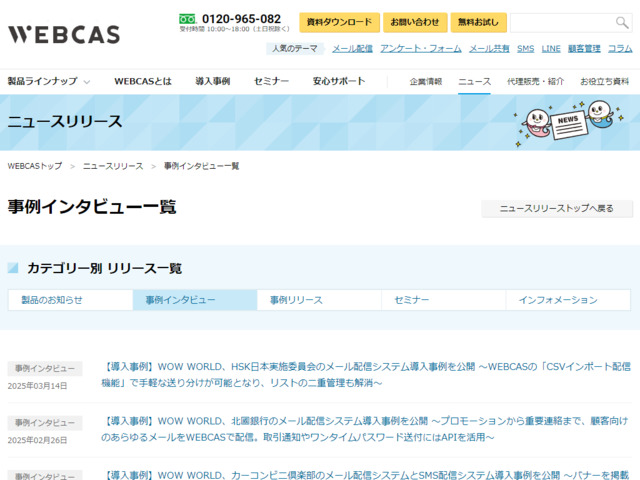The image size is (640, 480).
Task: Select インフォメーション category tab
Action: tap(568, 300)
